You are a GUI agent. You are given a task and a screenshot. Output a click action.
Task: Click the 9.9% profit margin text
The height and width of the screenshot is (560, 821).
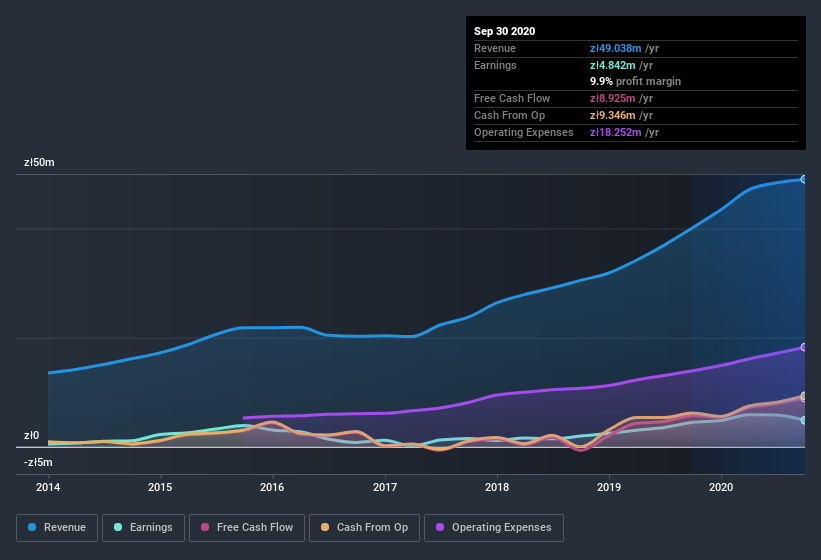point(636,81)
